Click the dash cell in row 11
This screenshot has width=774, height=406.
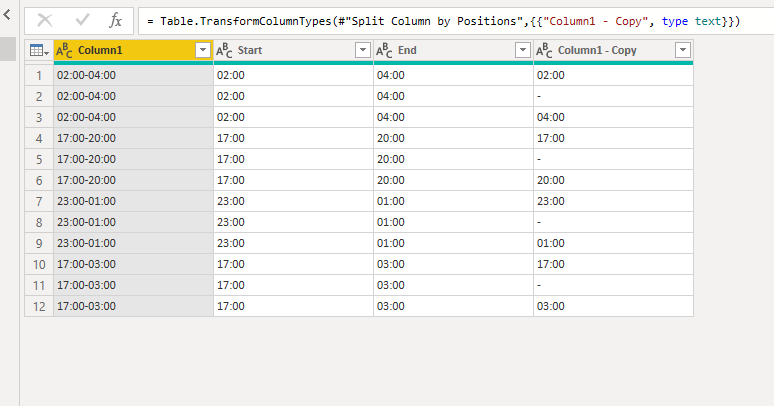(x=613, y=285)
